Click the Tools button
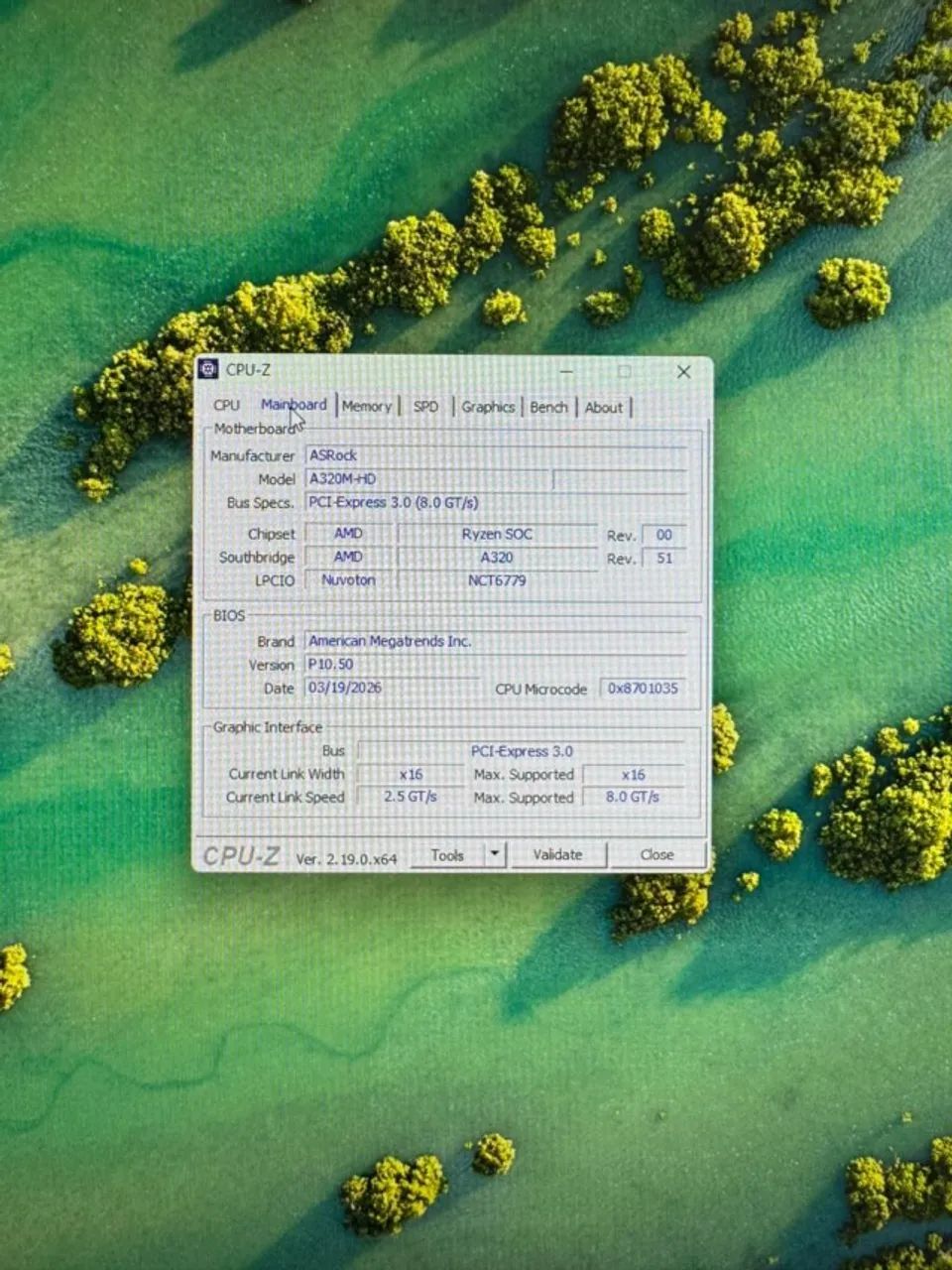 [x=447, y=854]
